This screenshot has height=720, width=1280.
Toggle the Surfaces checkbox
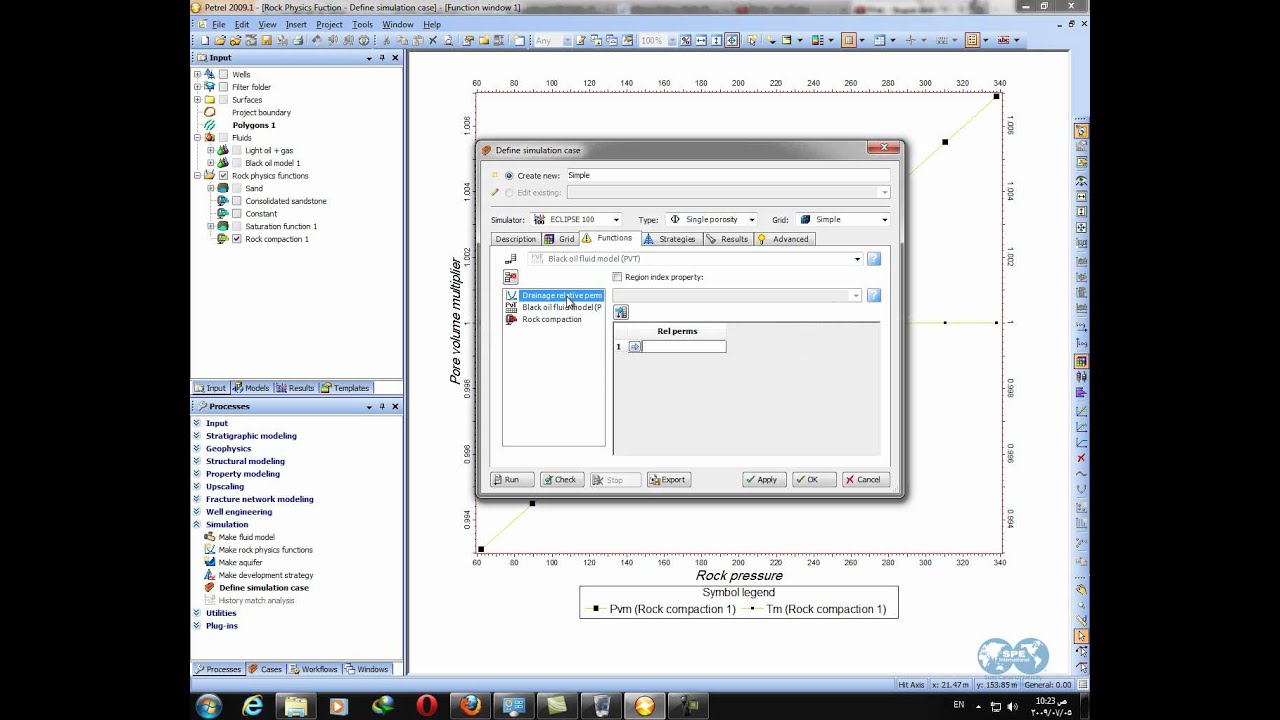[223, 100]
